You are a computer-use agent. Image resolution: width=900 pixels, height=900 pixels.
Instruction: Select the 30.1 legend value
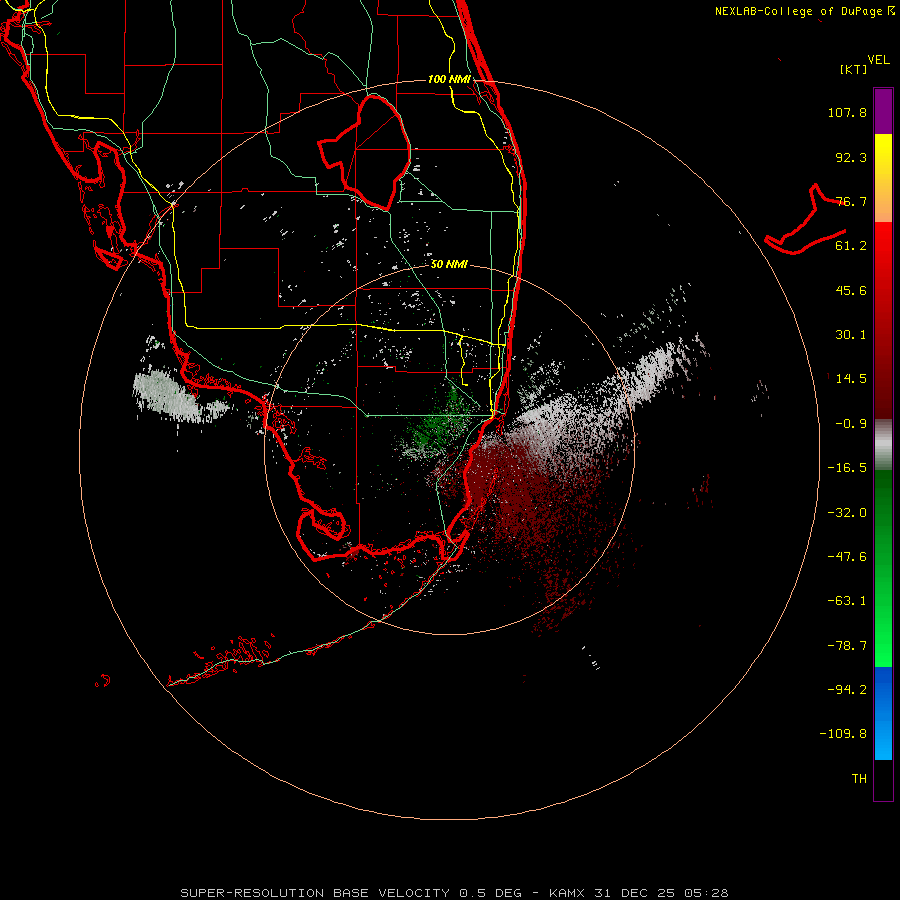click(x=851, y=335)
